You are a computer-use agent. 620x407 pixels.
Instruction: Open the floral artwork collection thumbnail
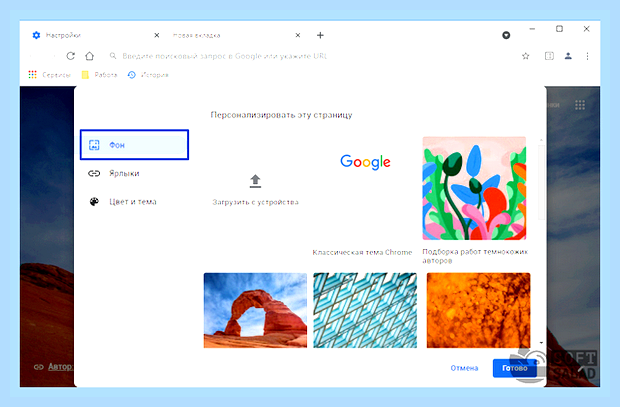coord(474,188)
